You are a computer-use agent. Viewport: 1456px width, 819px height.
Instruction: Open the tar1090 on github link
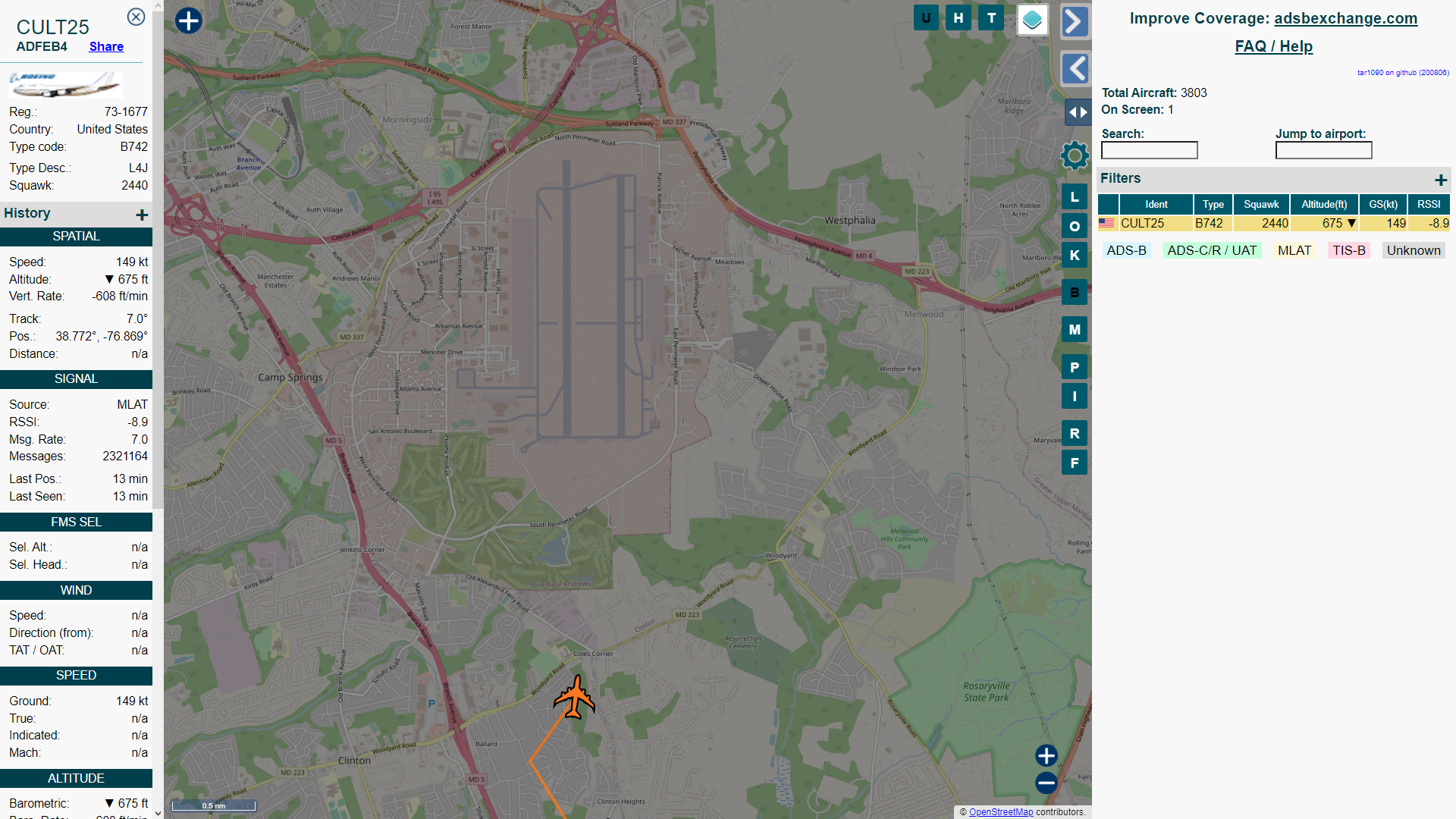pos(1403,73)
